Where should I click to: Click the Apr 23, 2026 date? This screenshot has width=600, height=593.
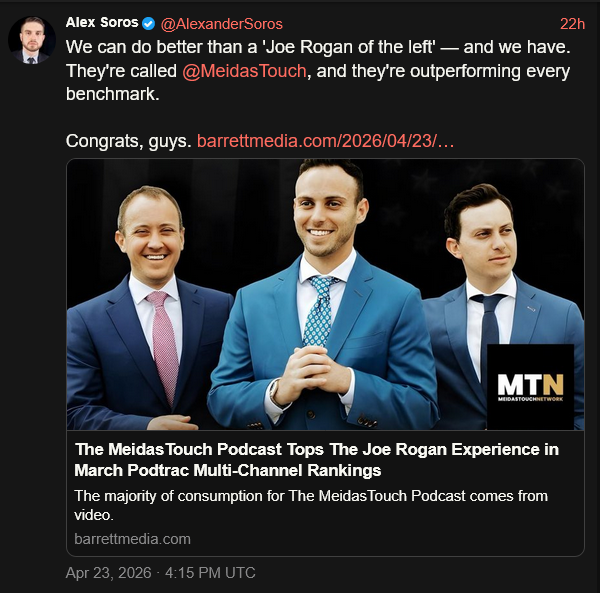click(x=105, y=573)
